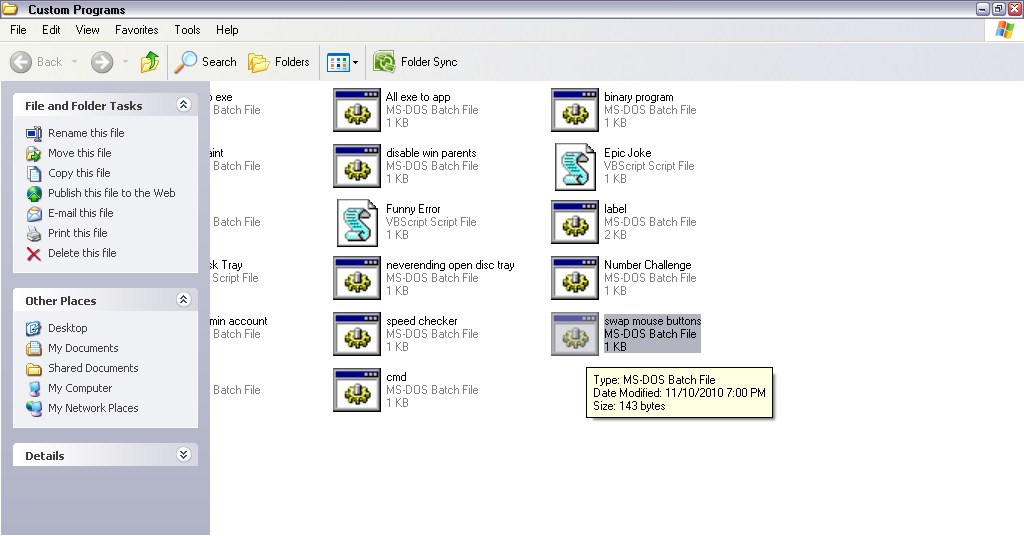Select the swap mouse buttons icon
This screenshot has width=1024, height=536.
(x=575, y=334)
